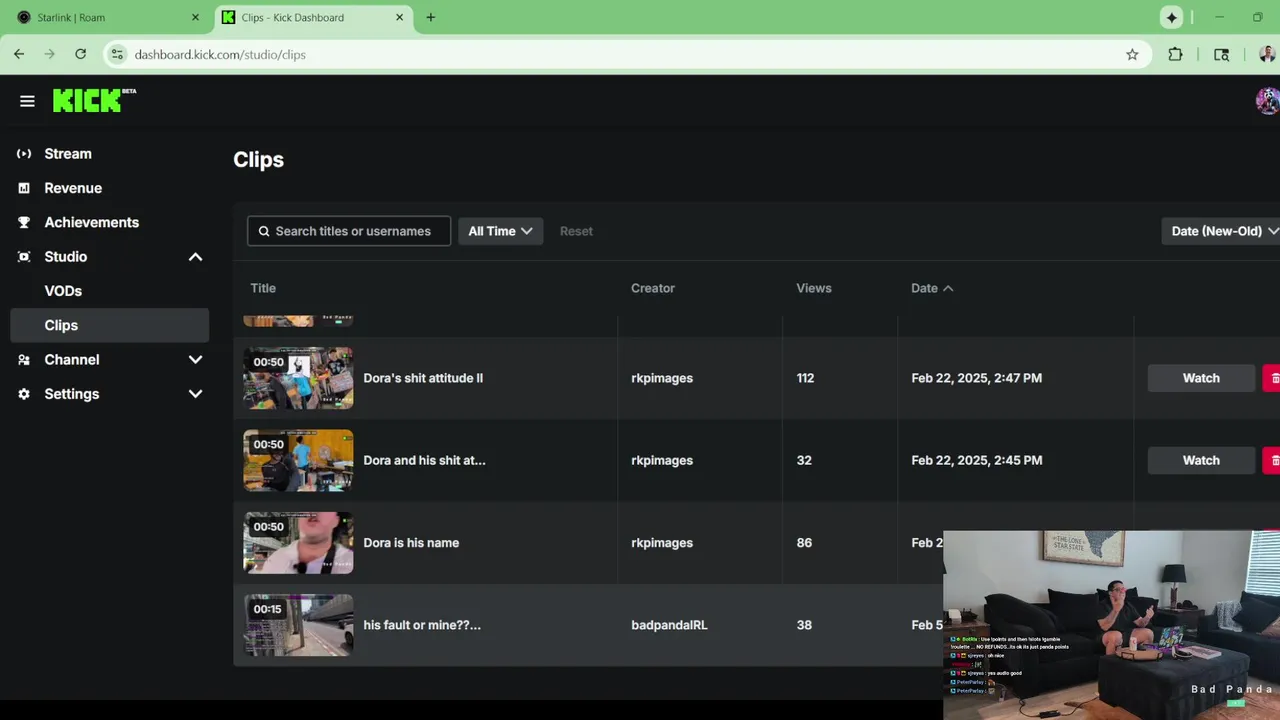Image resolution: width=1280 pixels, height=720 pixels.
Task: Click the Revenue sidebar icon
Action: point(24,188)
